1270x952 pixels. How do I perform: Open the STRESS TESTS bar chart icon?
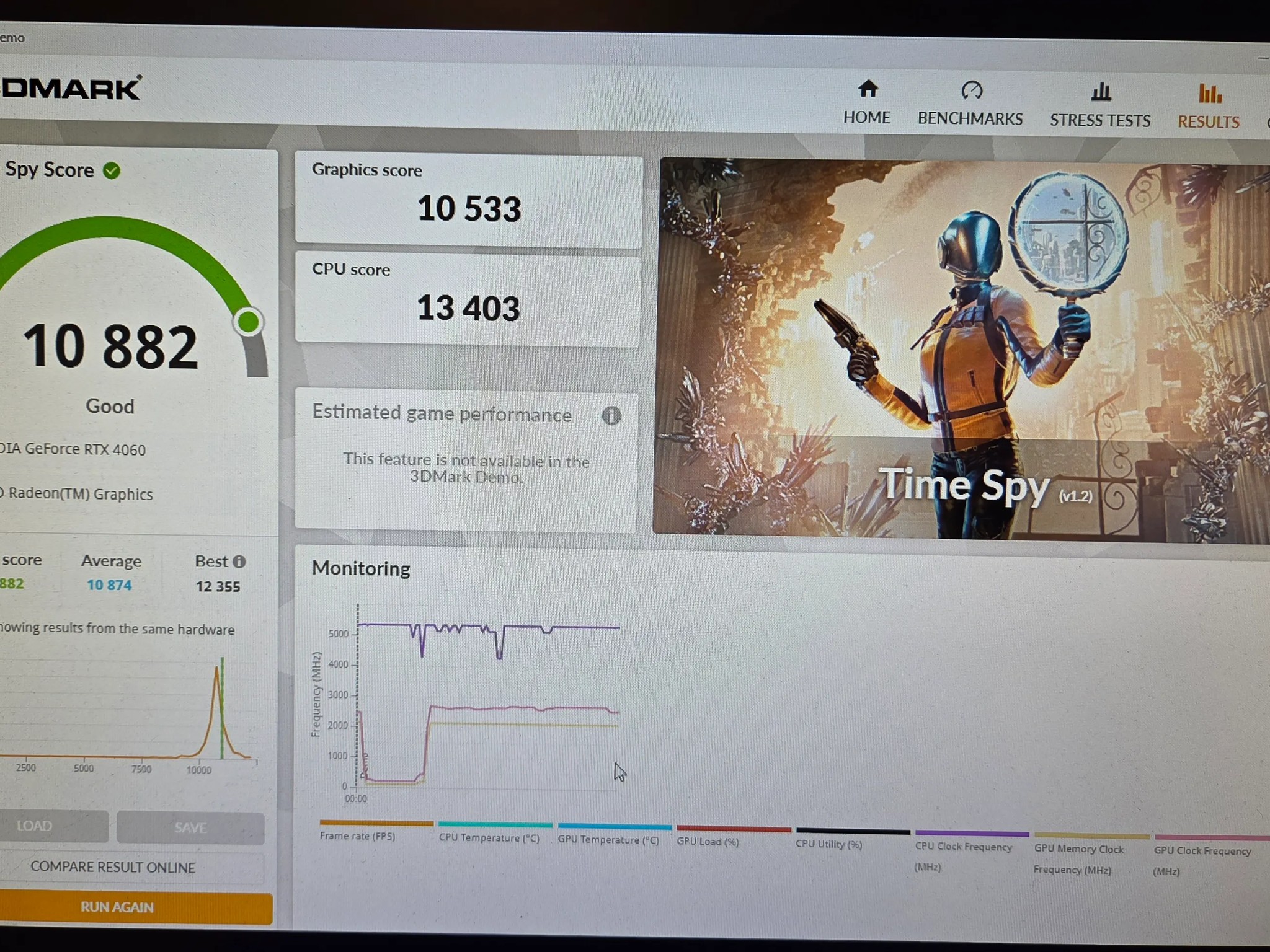tap(1101, 92)
